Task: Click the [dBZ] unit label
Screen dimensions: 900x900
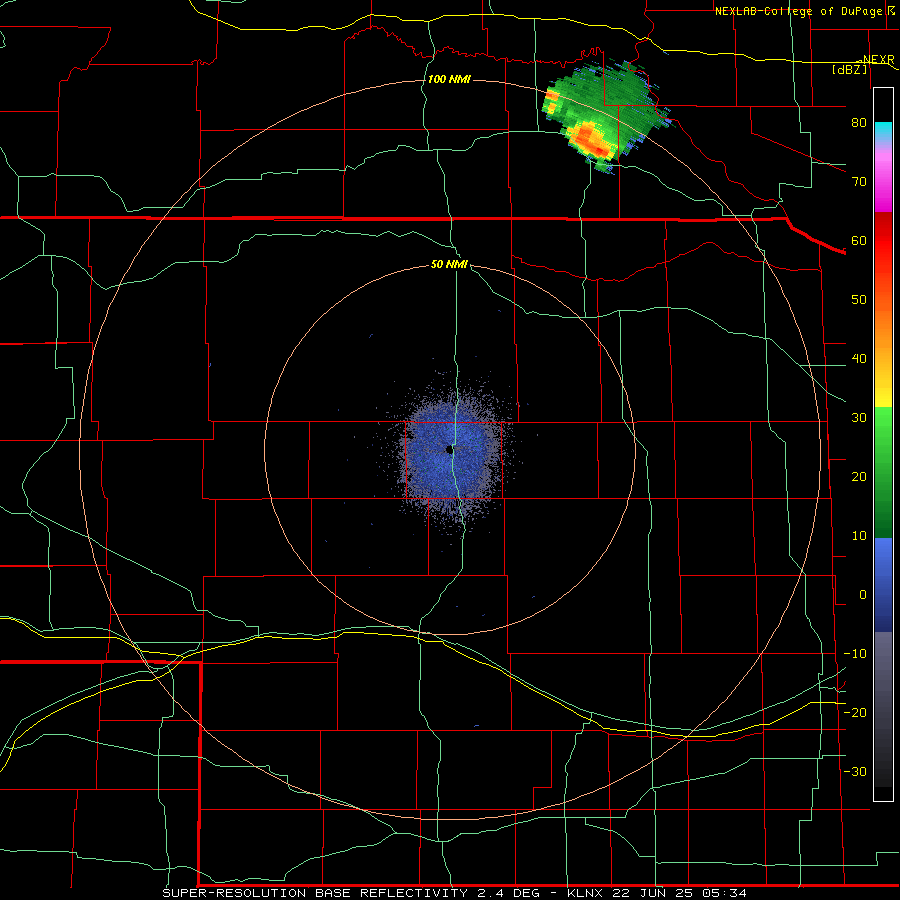Action: click(x=850, y=69)
